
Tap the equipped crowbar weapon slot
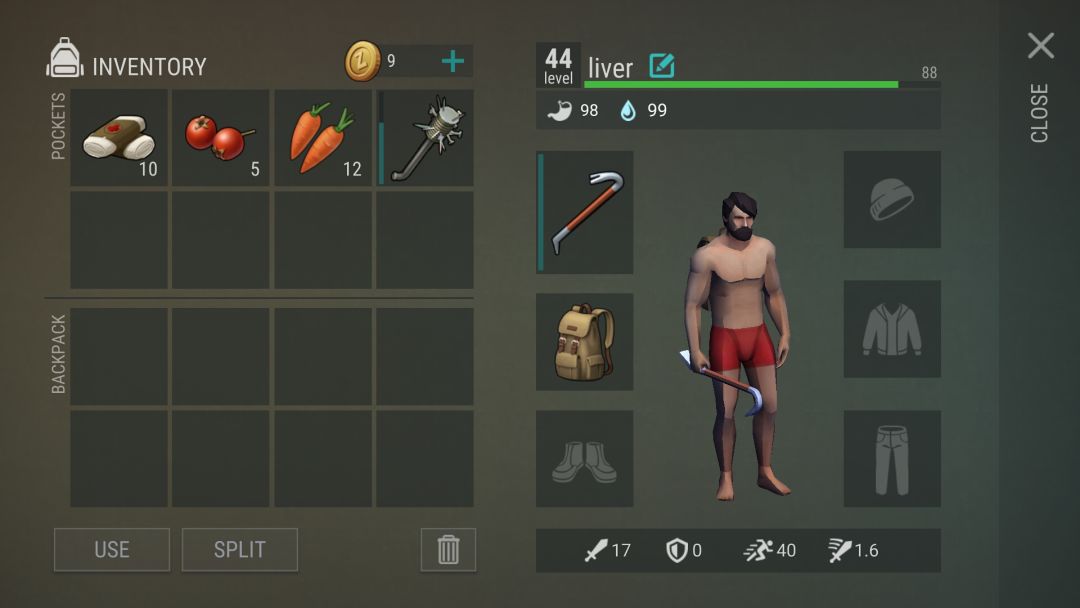click(x=585, y=213)
